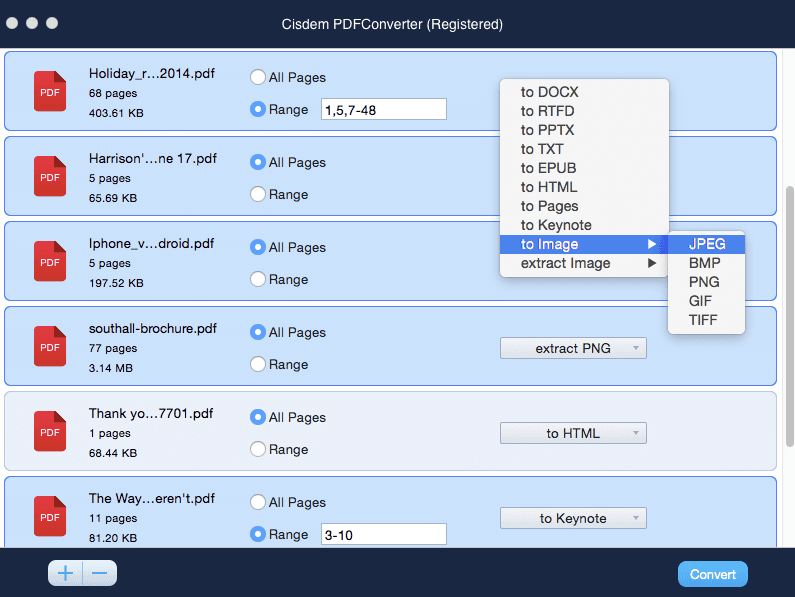Select the Harrison'…ne 17.pdf file name
This screenshot has height=597, width=795.
pyautogui.click(x=153, y=158)
